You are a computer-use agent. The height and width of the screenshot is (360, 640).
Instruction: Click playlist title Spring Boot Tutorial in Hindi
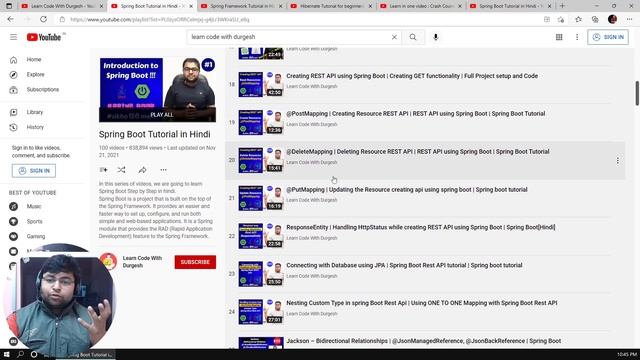[155, 134]
